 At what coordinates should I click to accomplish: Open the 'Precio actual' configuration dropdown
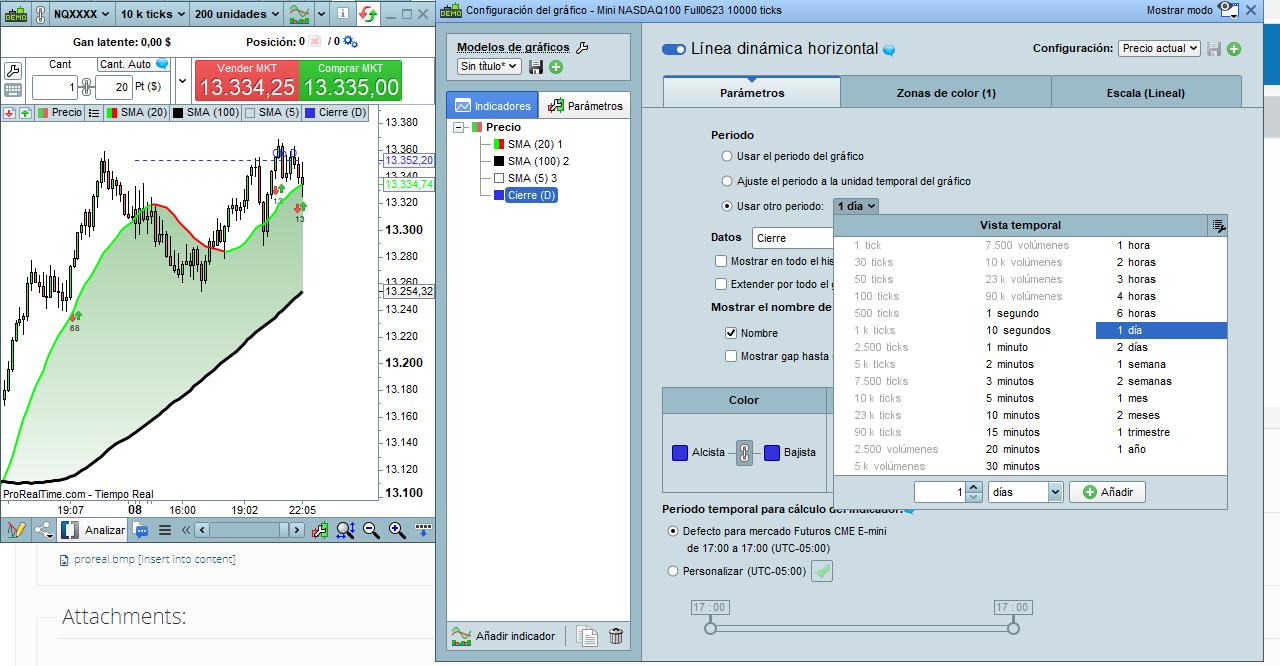pyautogui.click(x=1159, y=48)
